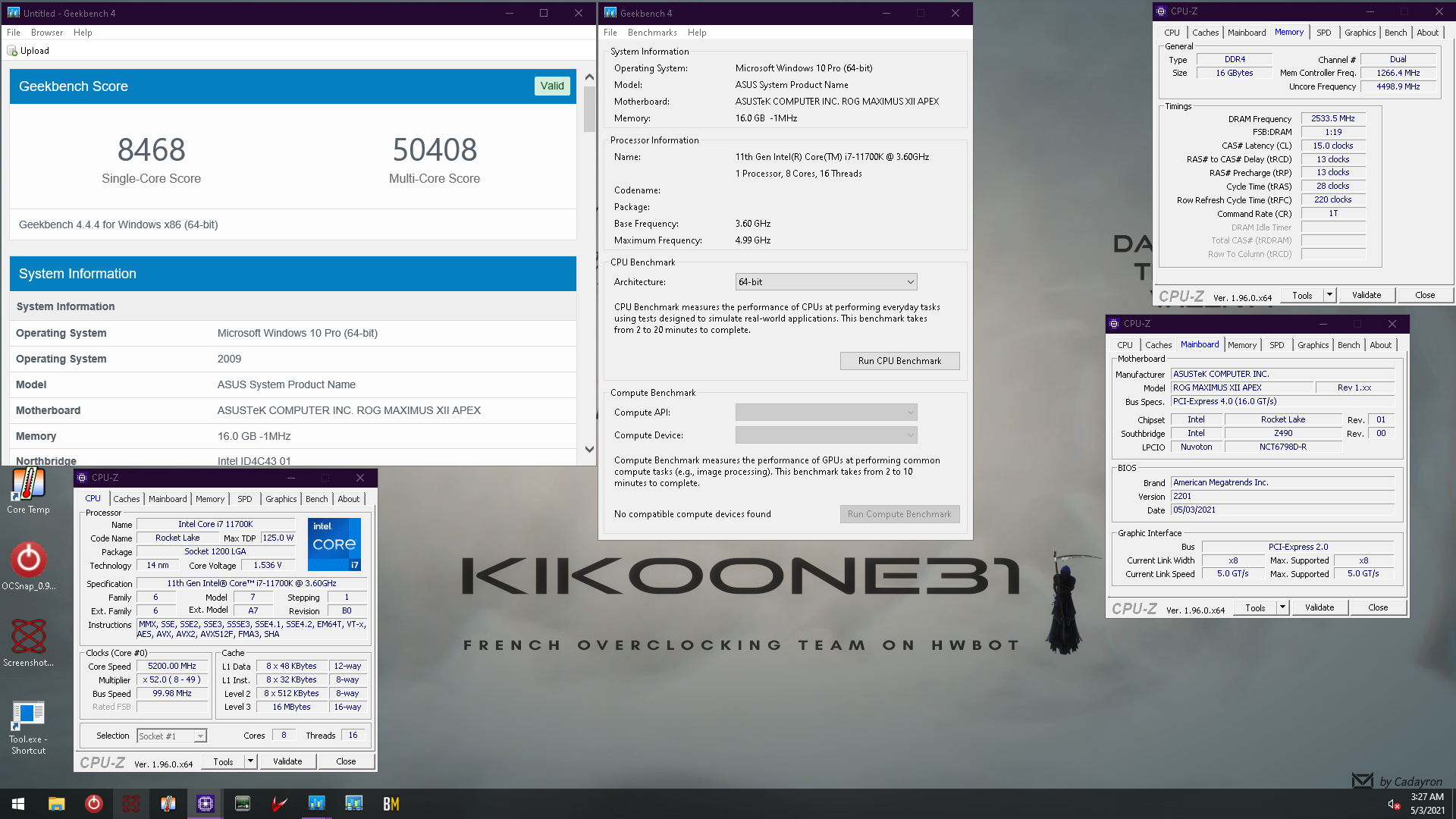Click the Intel Core i7 logo in CPU-Z

pos(334,544)
